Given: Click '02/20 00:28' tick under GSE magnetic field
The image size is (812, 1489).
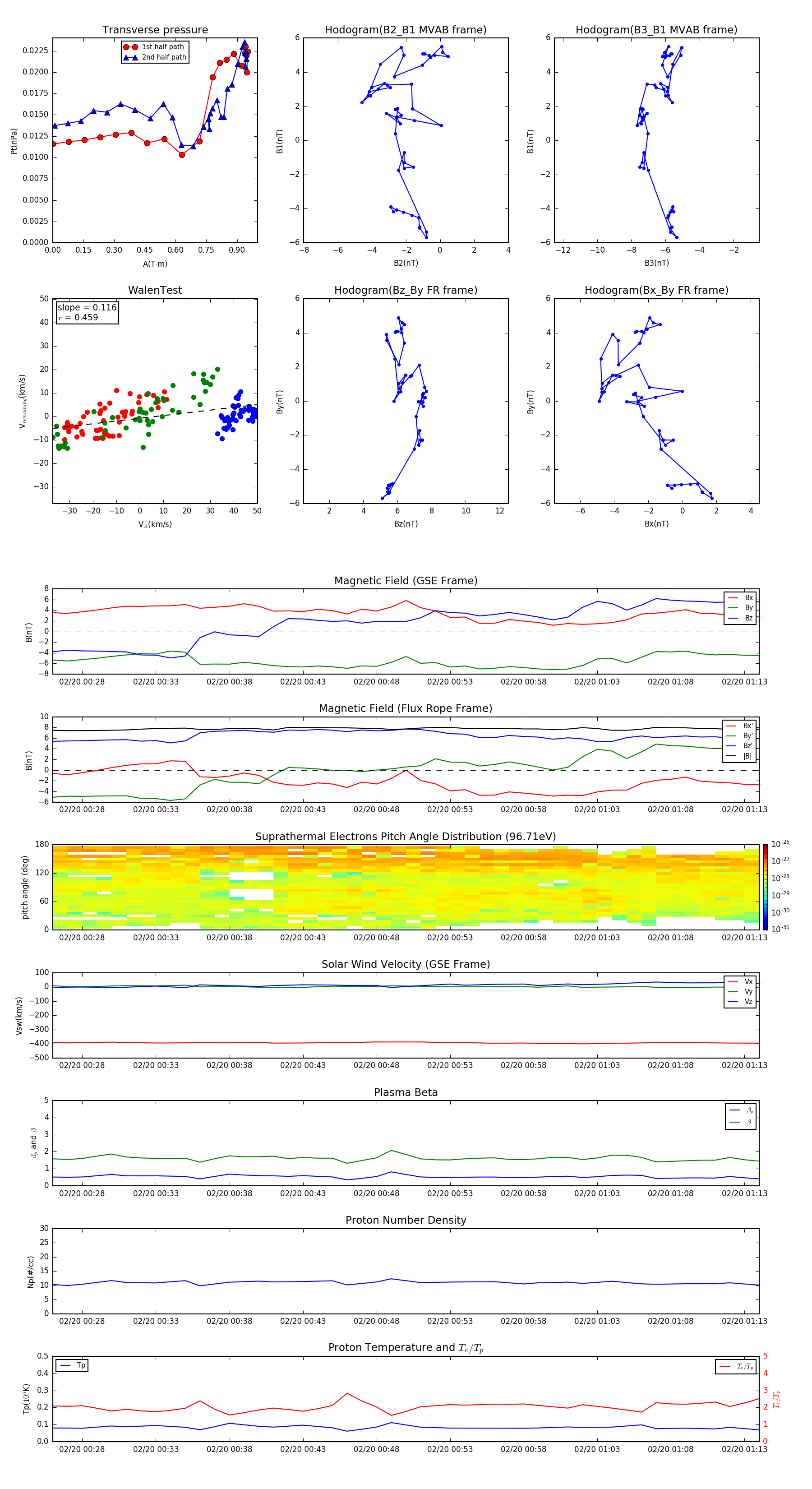Looking at the screenshot, I should tap(82, 682).
